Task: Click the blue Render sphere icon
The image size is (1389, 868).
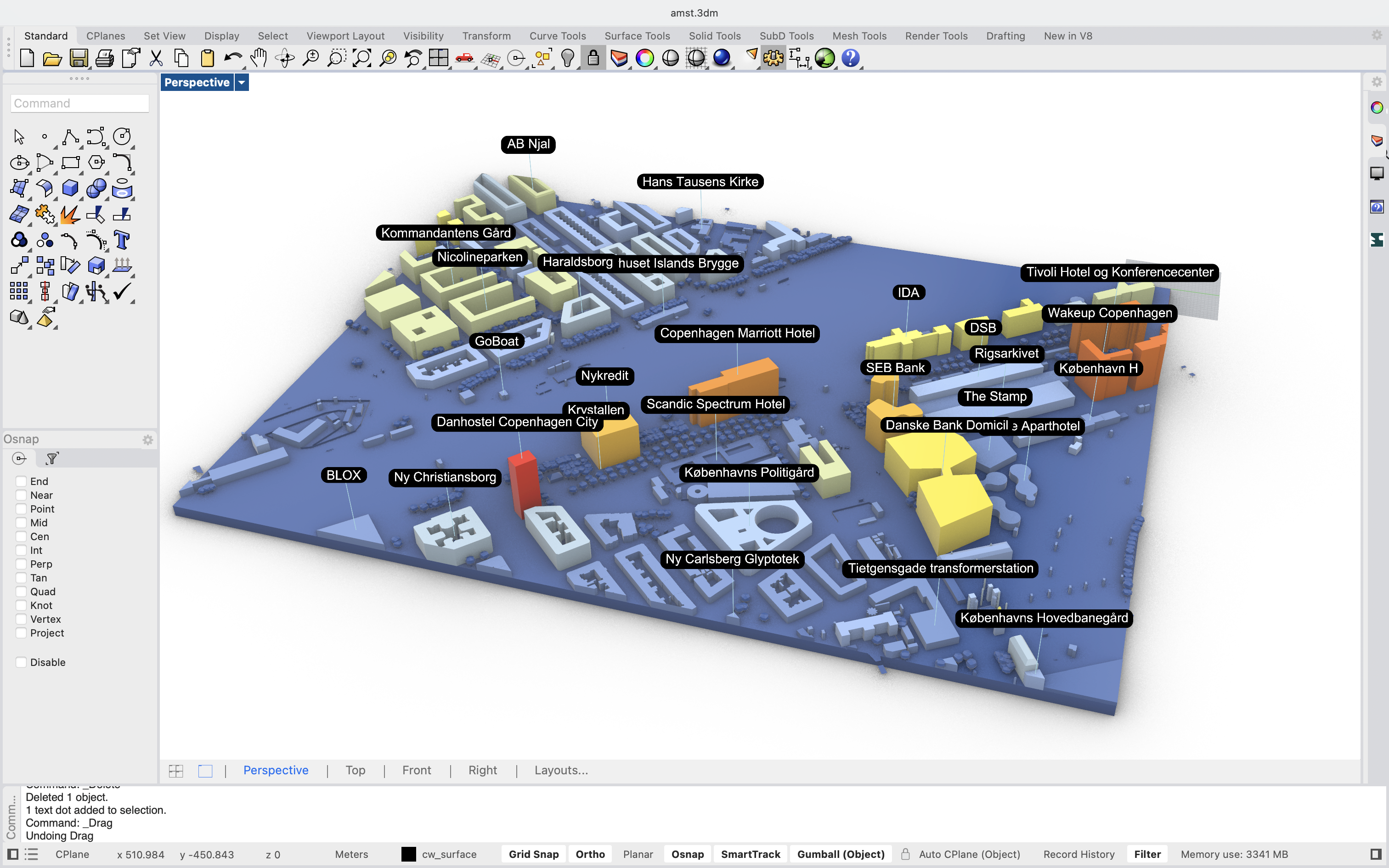Action: (722, 58)
